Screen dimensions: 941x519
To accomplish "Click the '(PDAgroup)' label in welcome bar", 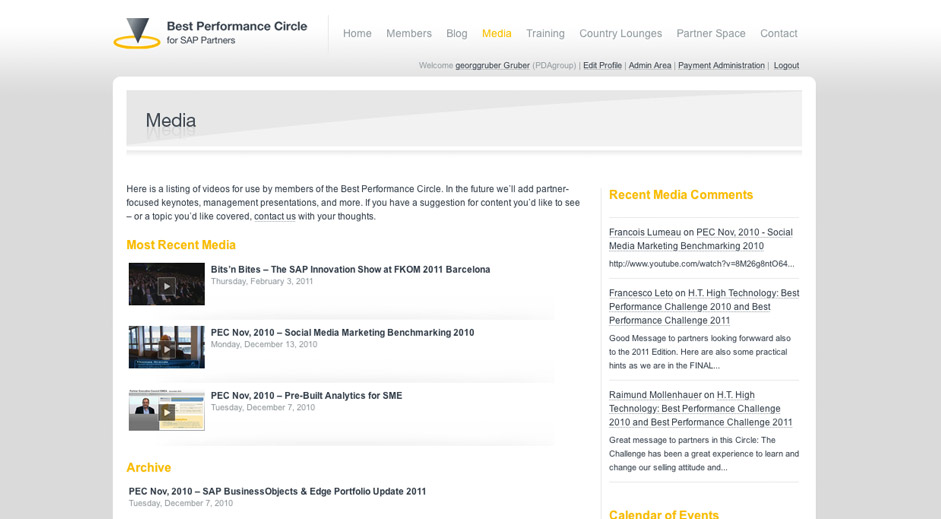I will pos(554,65).
